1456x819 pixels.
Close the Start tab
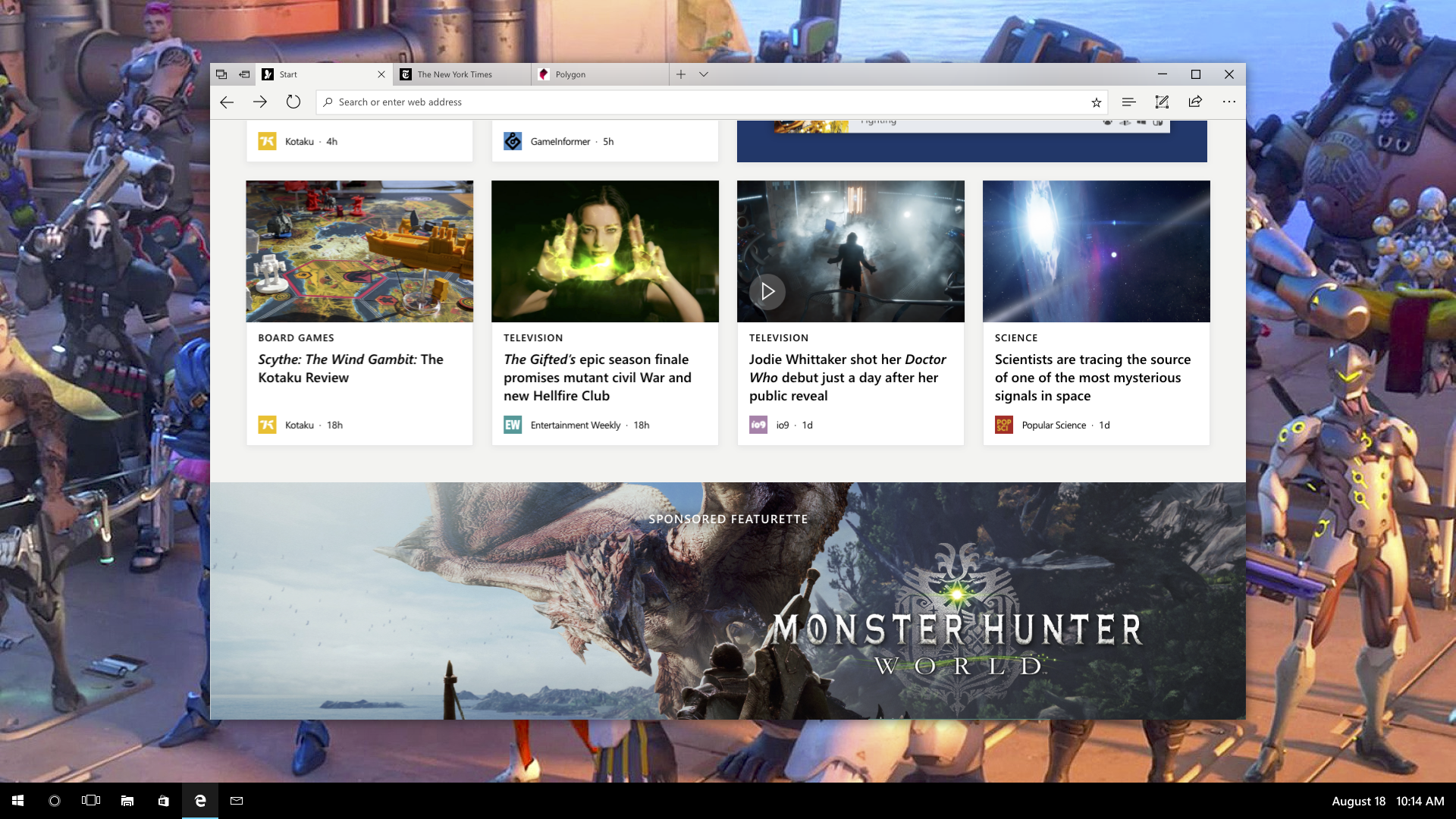381,74
